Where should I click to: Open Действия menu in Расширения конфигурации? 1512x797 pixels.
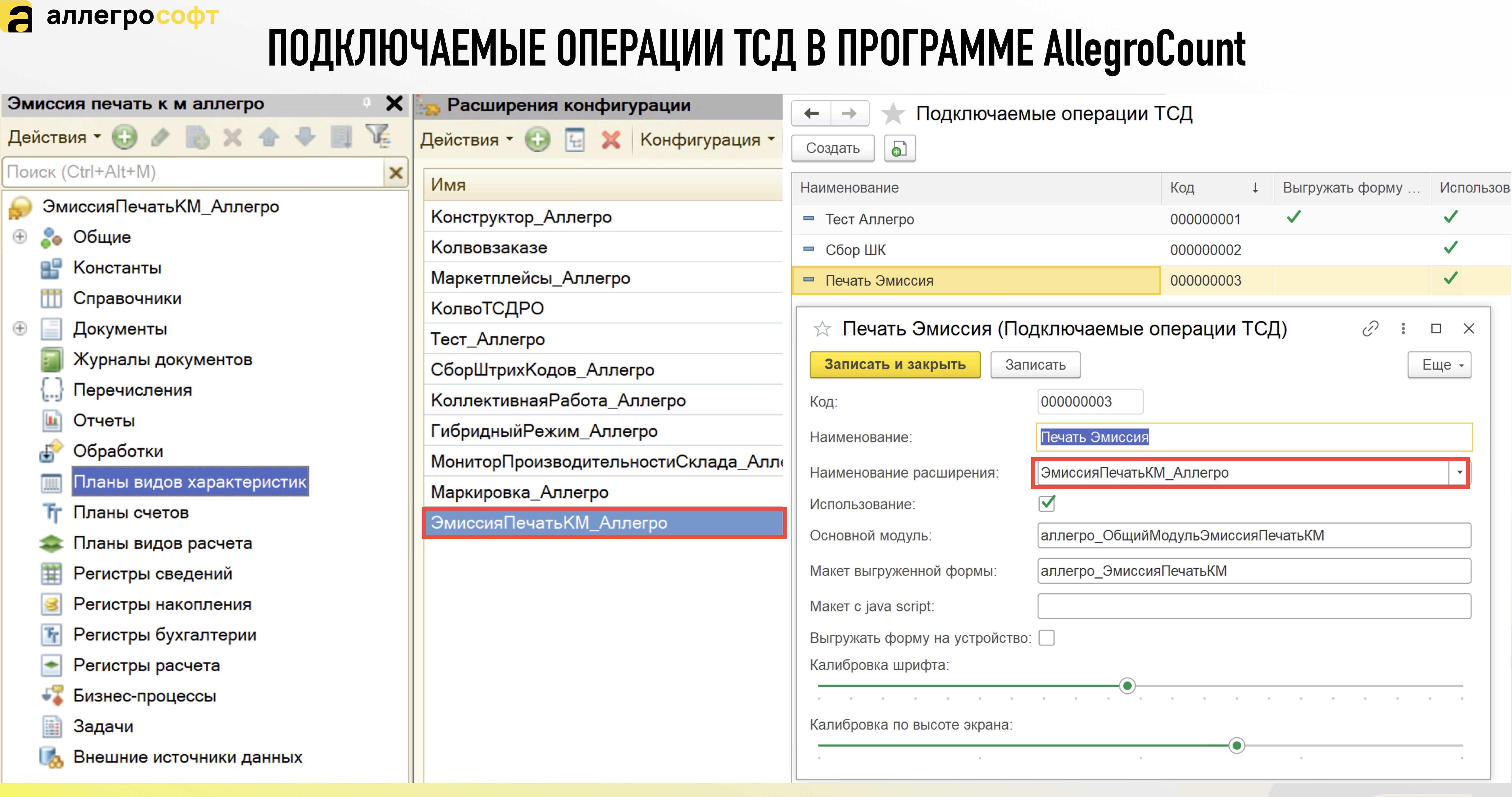click(467, 140)
